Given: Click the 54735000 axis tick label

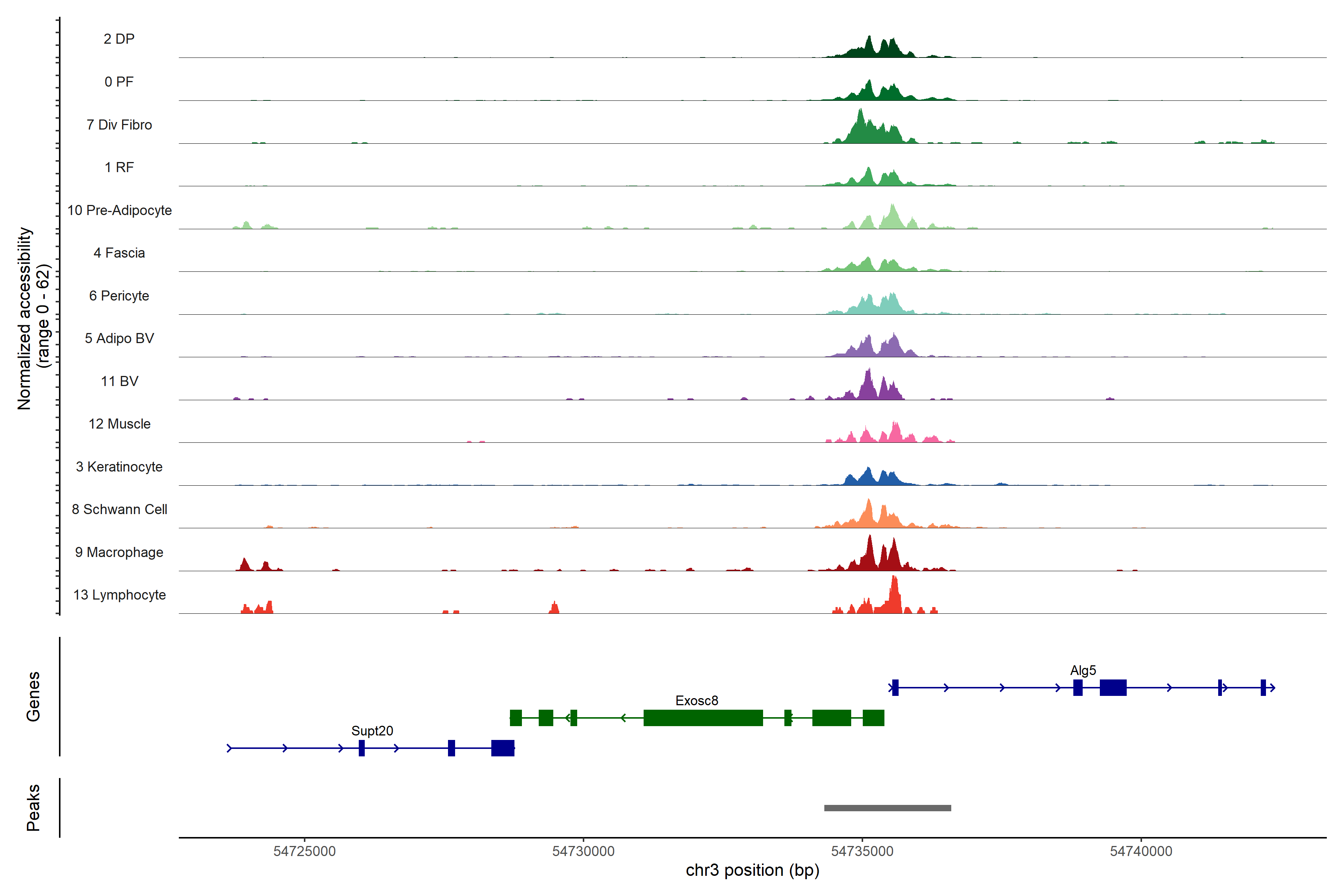Looking at the screenshot, I should point(862,852).
